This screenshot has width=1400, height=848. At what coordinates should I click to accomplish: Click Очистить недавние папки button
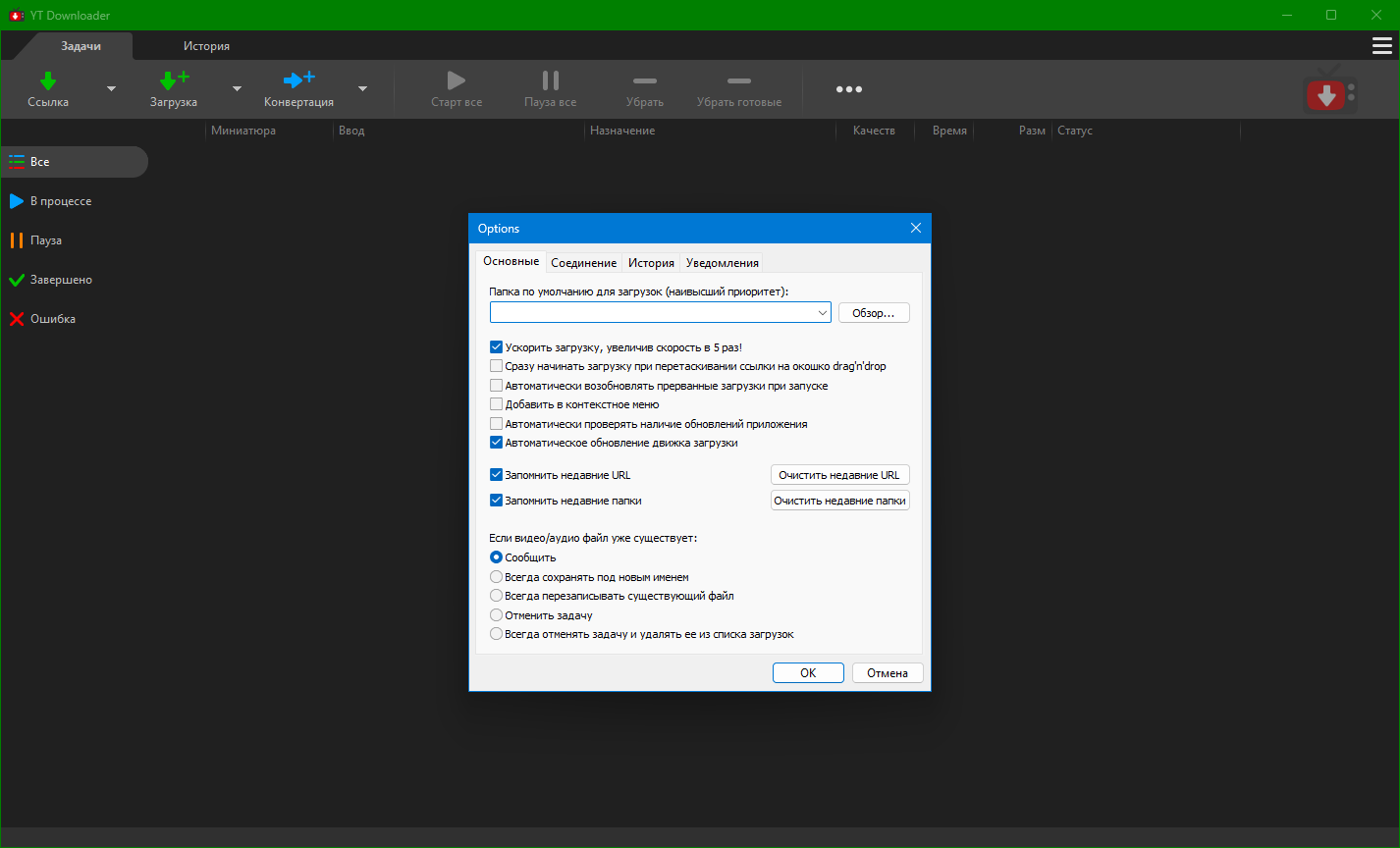click(839, 501)
